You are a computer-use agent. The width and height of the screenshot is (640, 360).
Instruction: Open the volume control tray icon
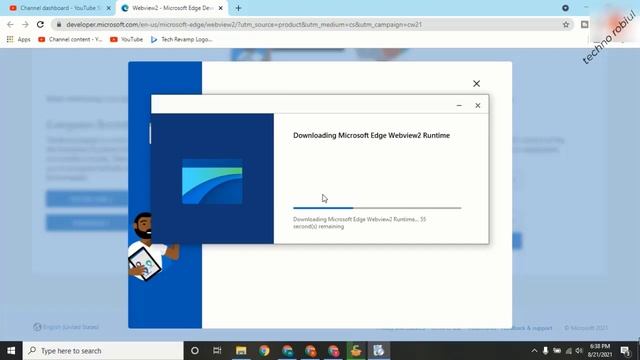(x=579, y=351)
